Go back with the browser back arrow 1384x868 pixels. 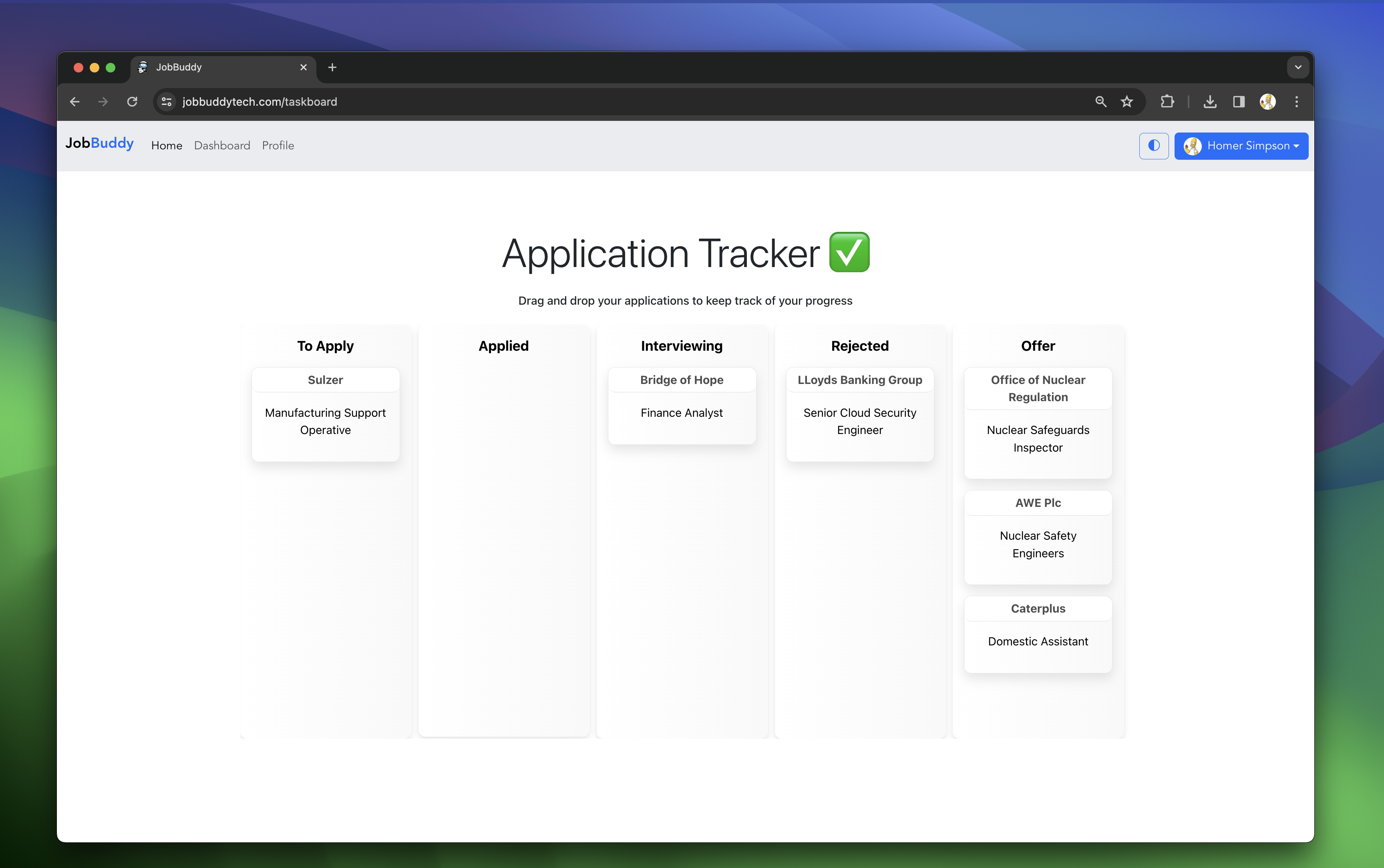pos(74,102)
